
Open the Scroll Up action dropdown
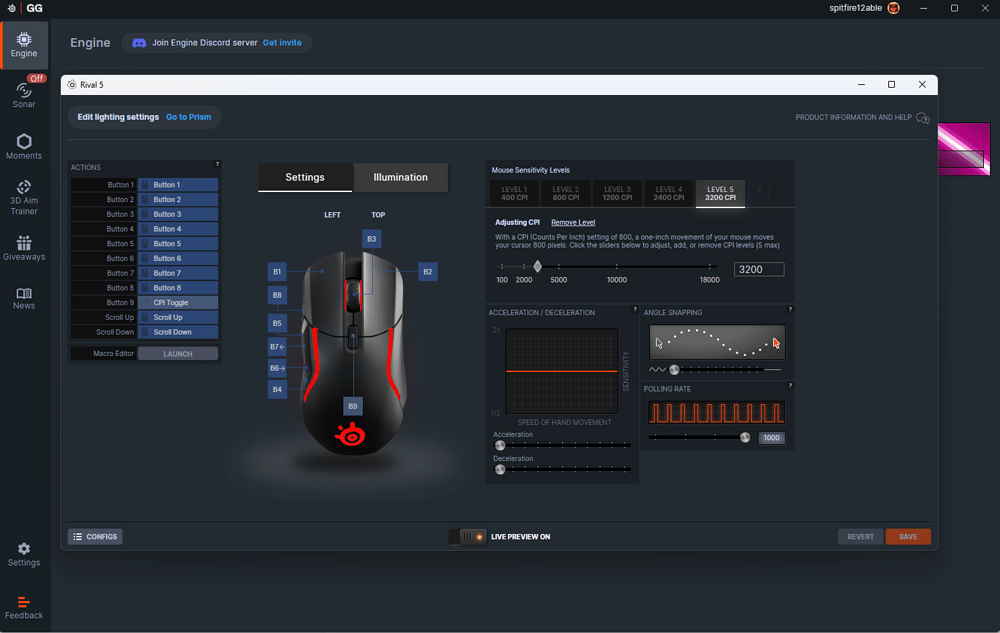tap(178, 317)
